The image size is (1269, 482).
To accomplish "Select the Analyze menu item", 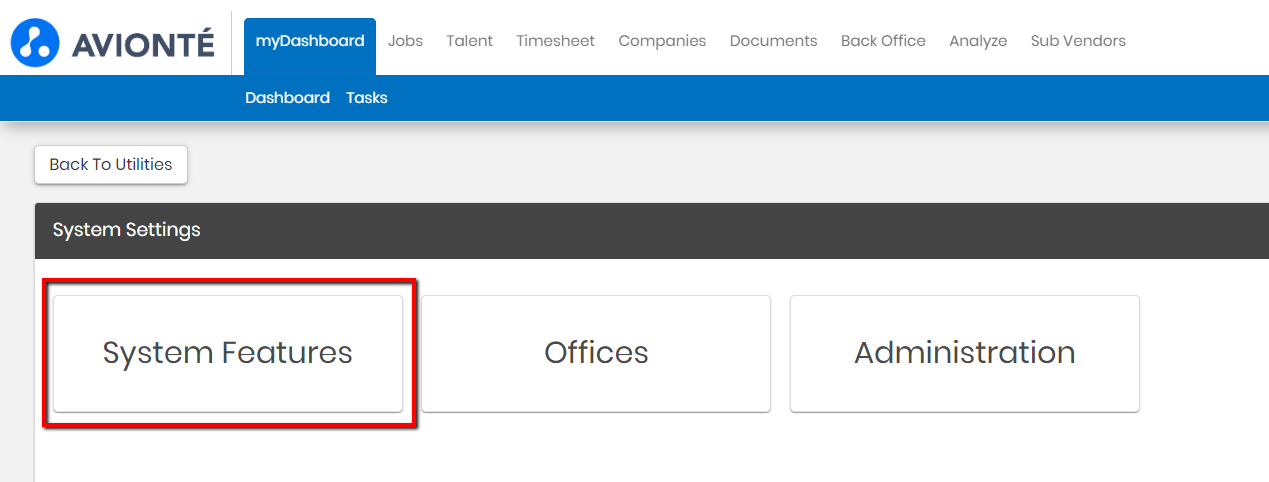I will click(978, 41).
